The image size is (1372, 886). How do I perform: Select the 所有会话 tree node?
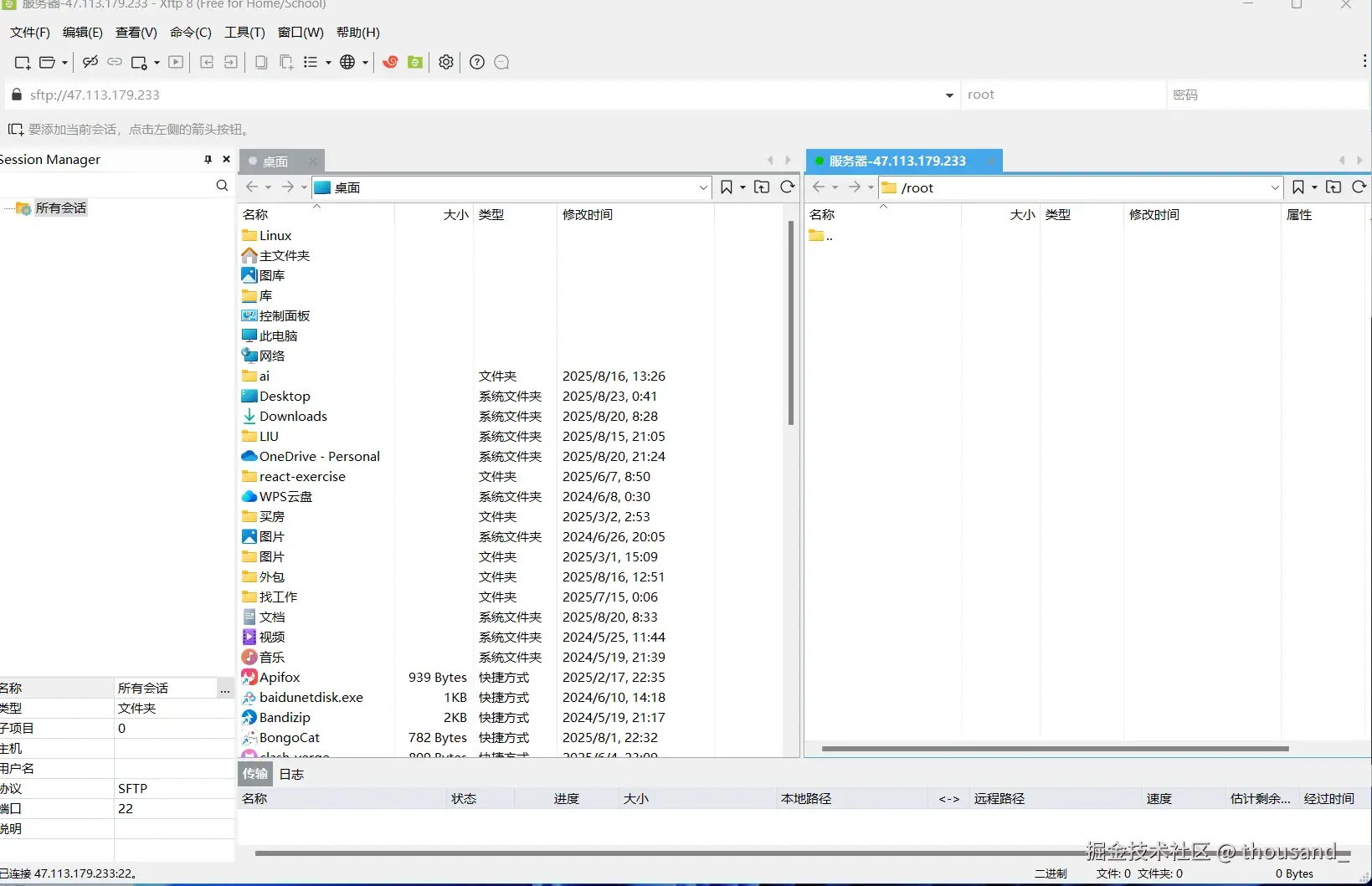pyautogui.click(x=60, y=208)
